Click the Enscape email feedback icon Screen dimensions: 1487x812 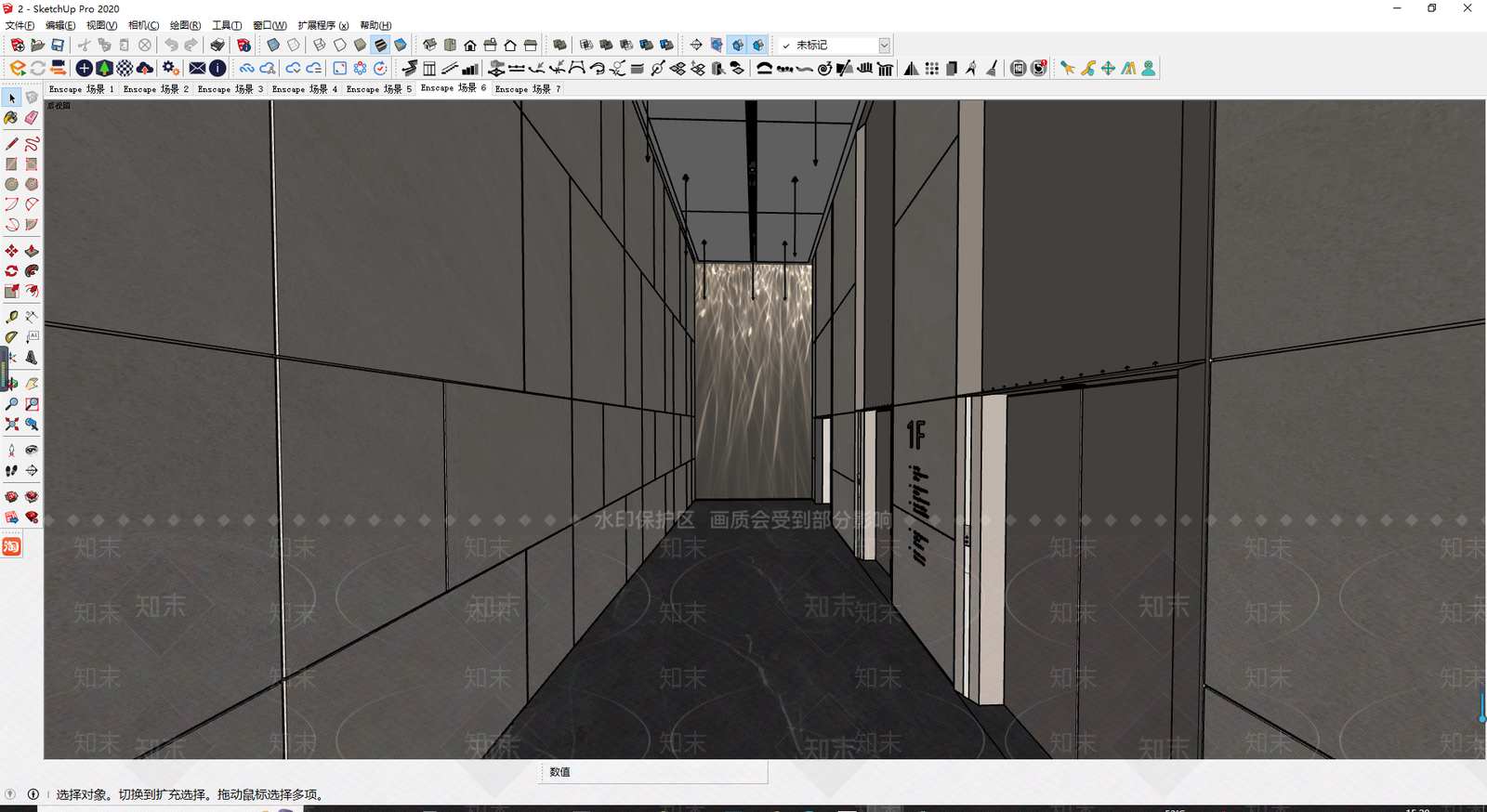[197, 68]
